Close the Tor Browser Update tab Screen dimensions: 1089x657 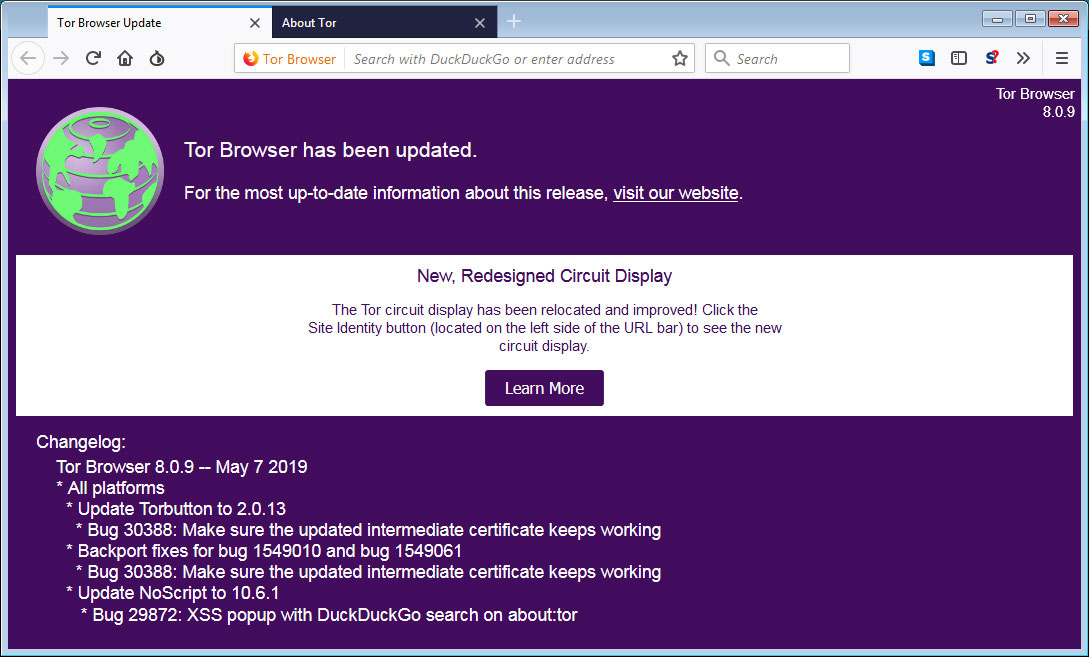(255, 23)
